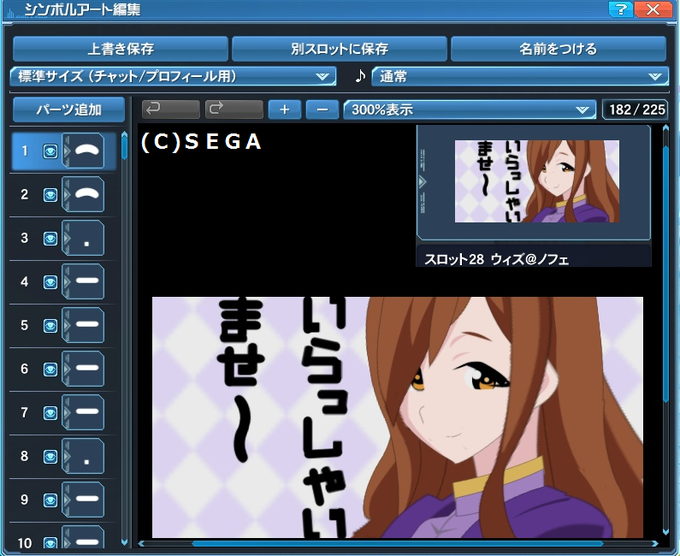Screen dimensions: 680x556
Task: Click the minus zoom-out button
Action: point(322,109)
